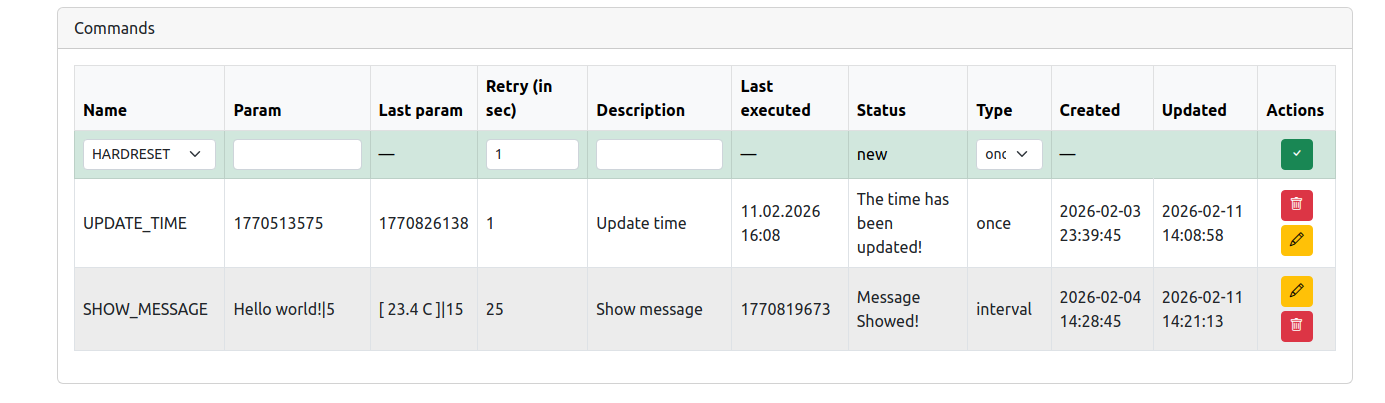The width and height of the screenshot is (1385, 403).
Task: Click the Retry seconds input field
Action: click(532, 154)
